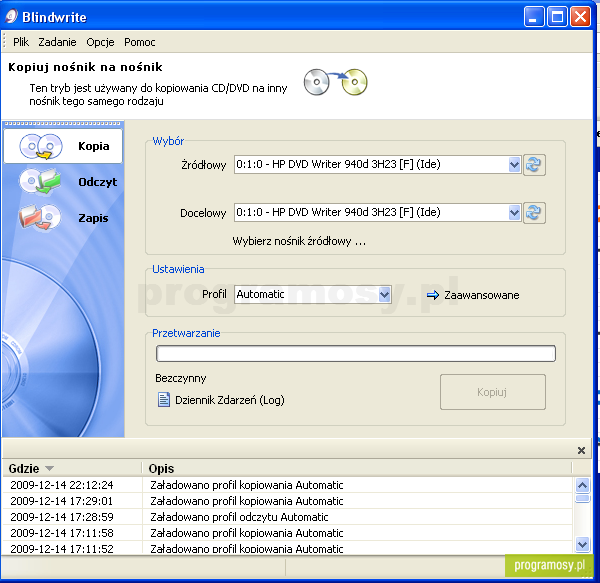The width and height of the screenshot is (600, 583).
Task: Open the Zadanie menu
Action: pos(57,42)
